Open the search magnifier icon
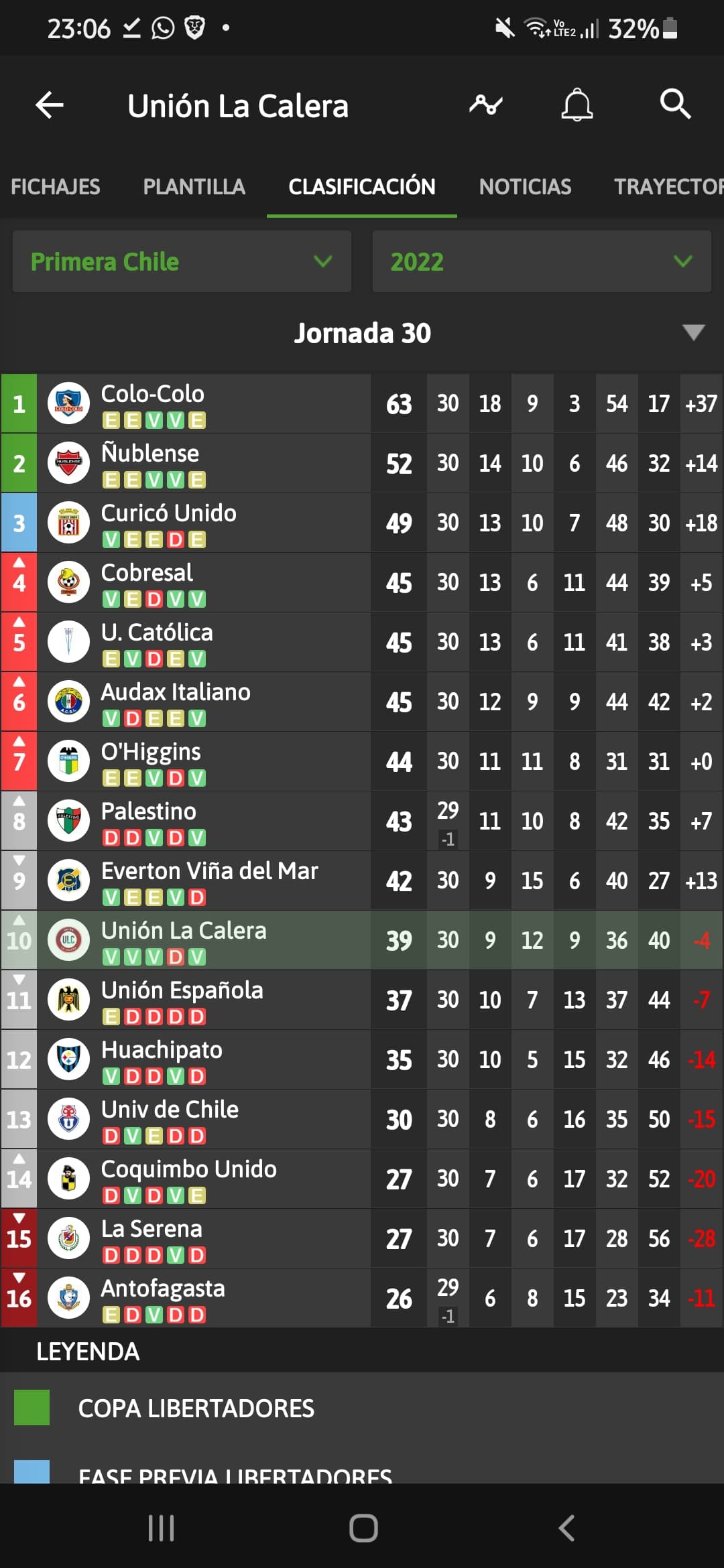The width and height of the screenshot is (724, 1568). tap(675, 104)
